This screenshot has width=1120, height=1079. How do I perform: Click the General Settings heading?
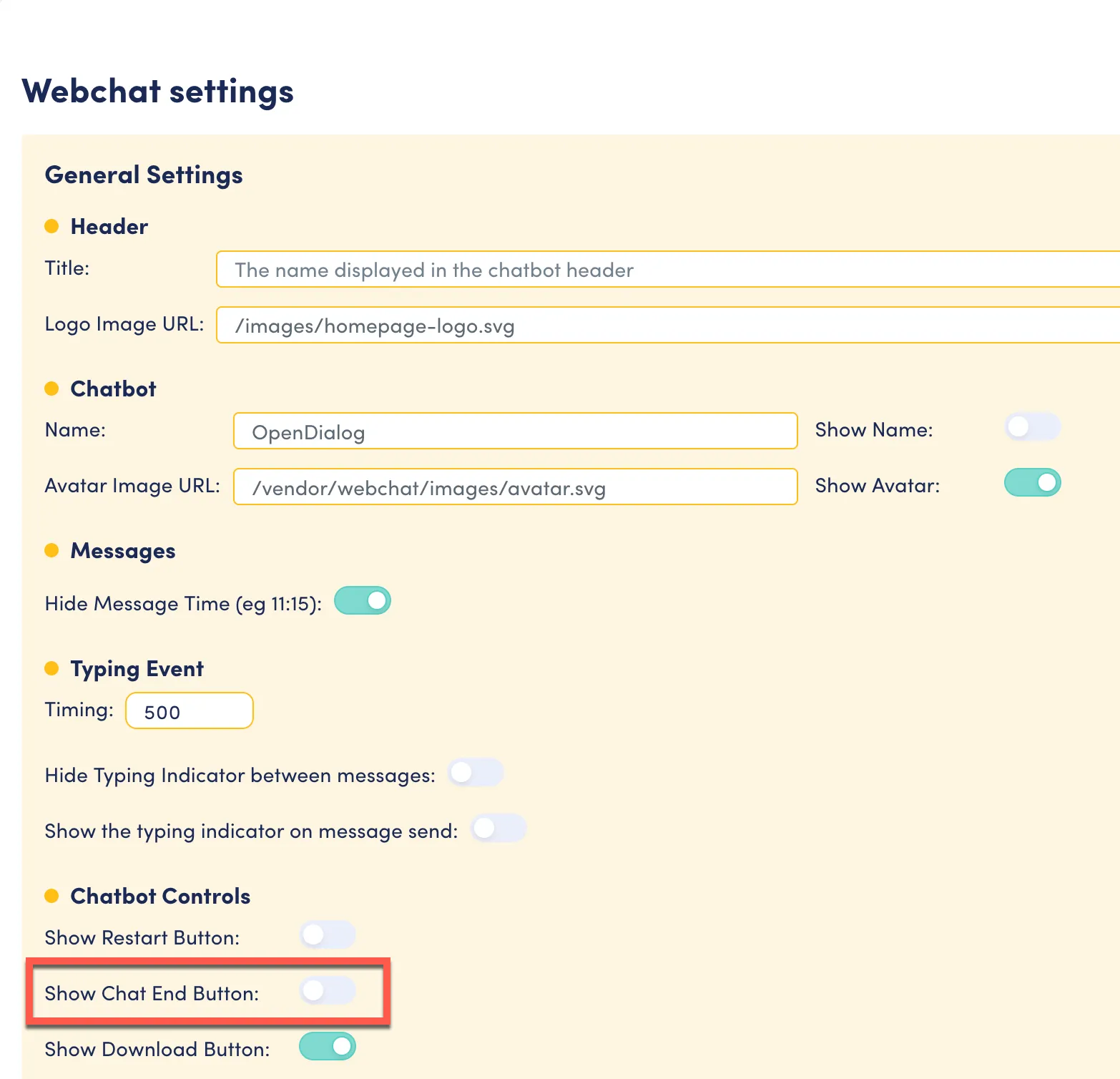[x=144, y=175]
